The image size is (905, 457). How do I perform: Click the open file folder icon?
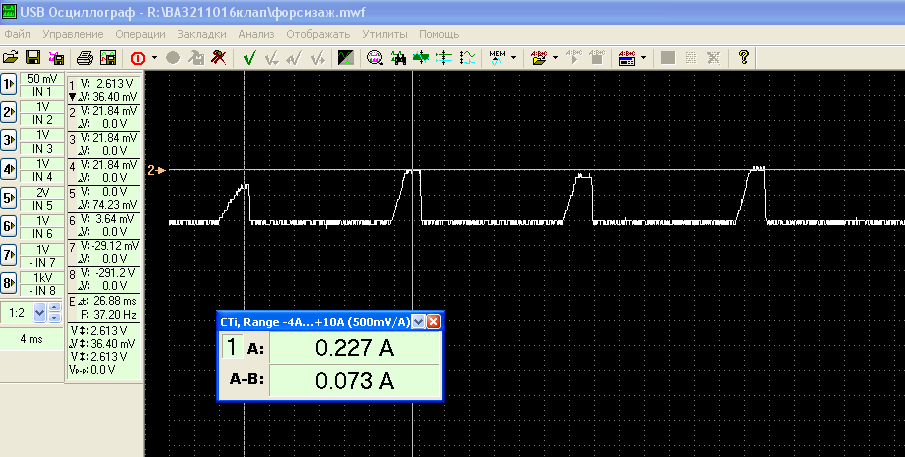[11, 58]
